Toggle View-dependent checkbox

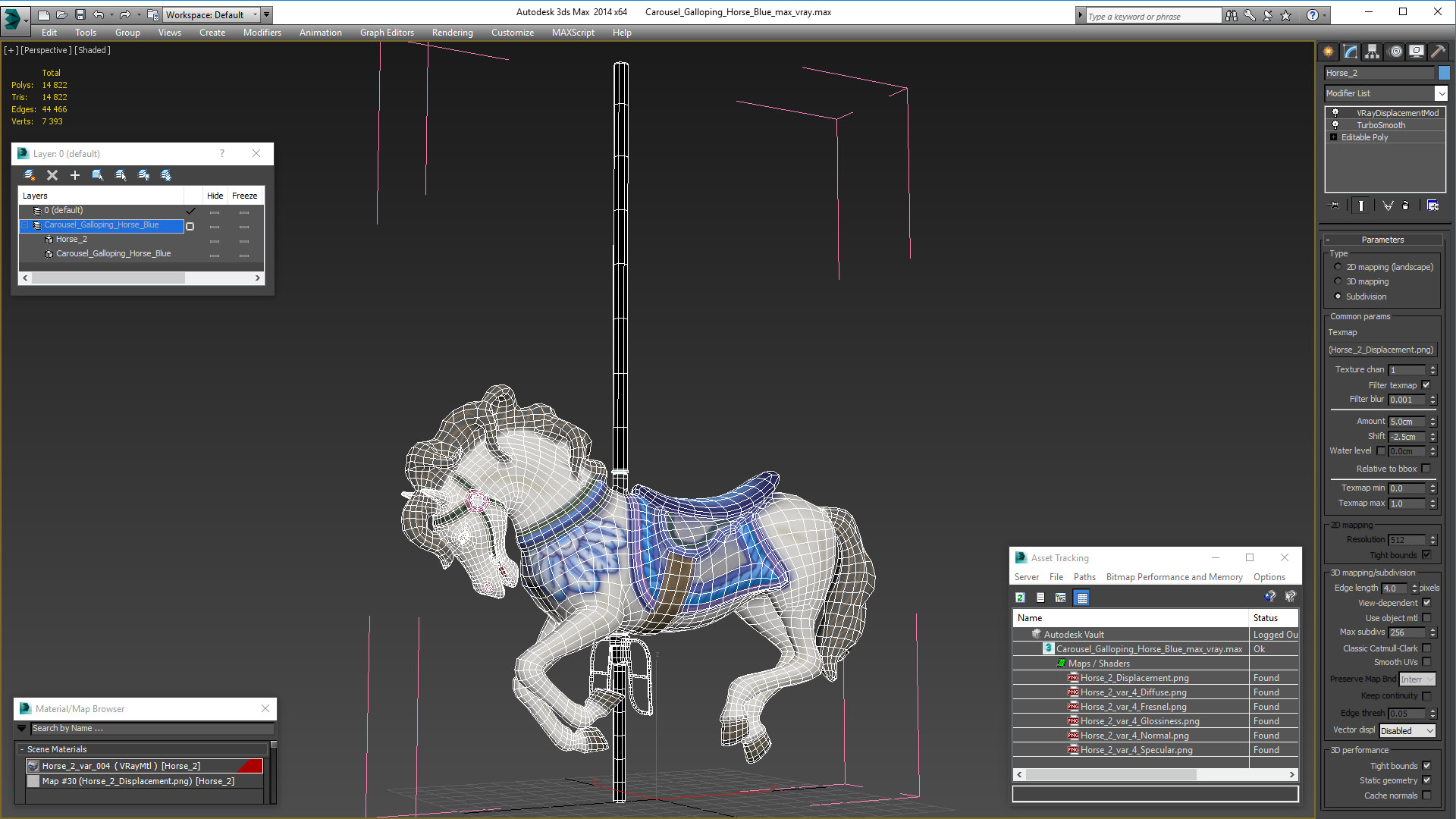(1427, 603)
